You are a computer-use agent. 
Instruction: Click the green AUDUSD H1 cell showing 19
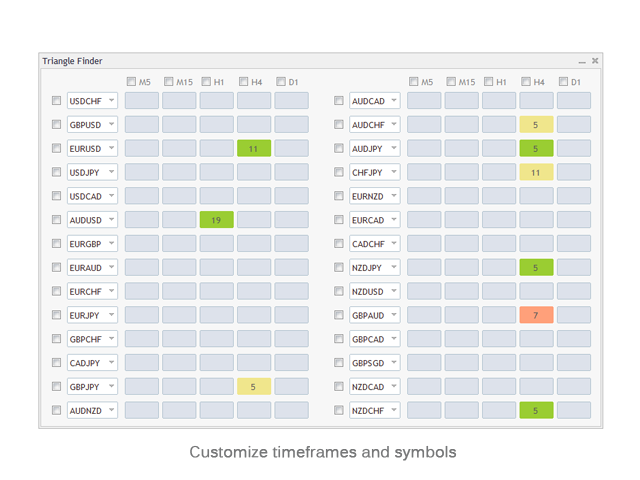(x=216, y=220)
